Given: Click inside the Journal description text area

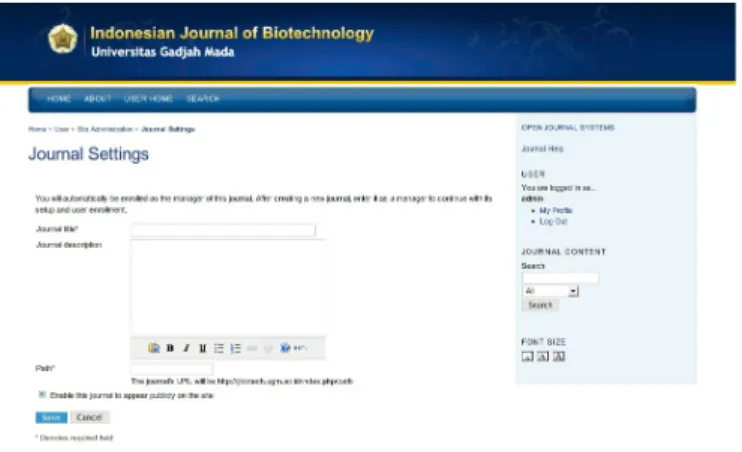Looking at the screenshot, I should [228, 288].
